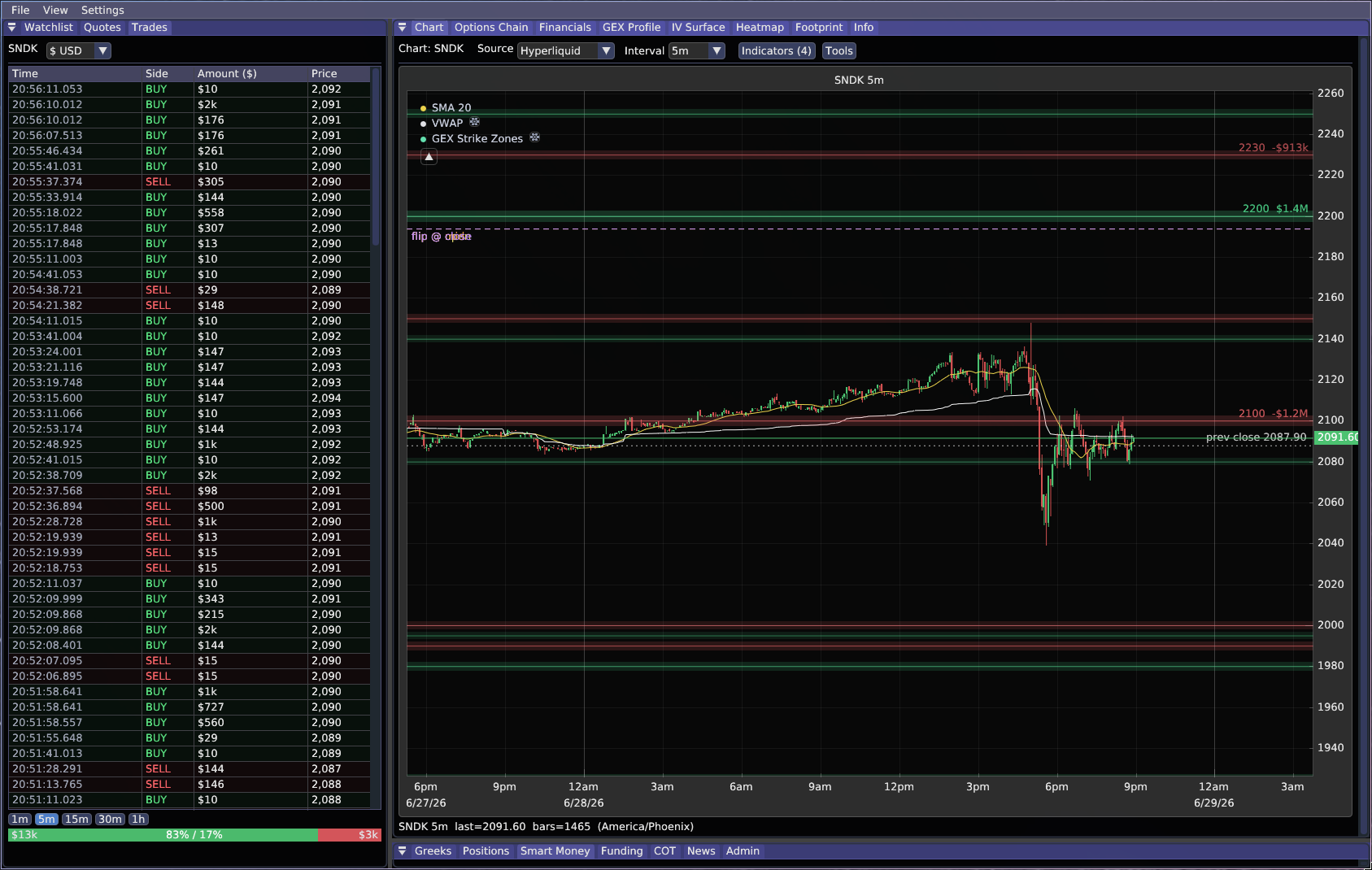Open the Footprint tab
Image resolution: width=1372 pixels, height=870 pixels.
[x=819, y=27]
